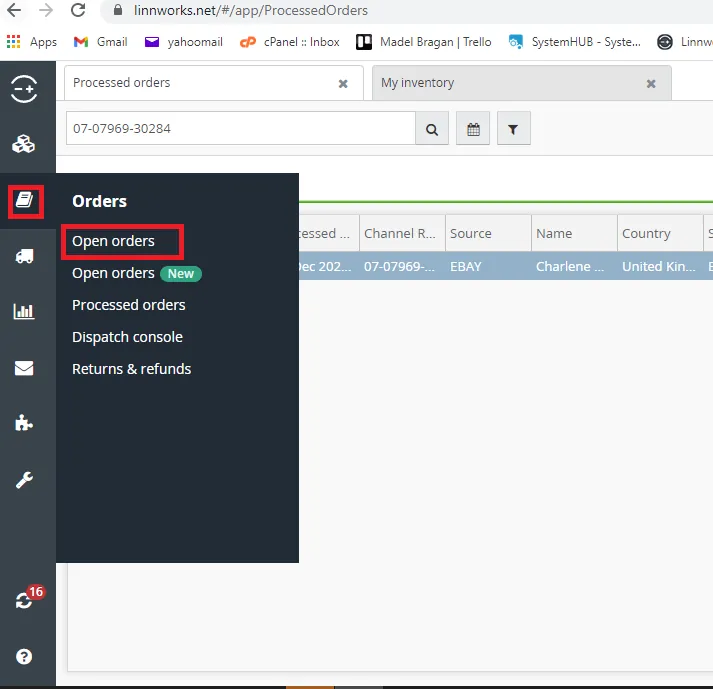This screenshot has height=689, width=713.
Task: Open the Inventory boxes sidebar icon
Action: click(24, 144)
